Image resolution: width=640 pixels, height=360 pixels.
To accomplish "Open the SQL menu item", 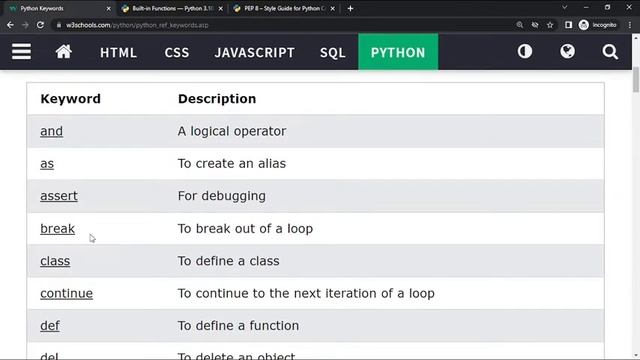I will tap(333, 52).
